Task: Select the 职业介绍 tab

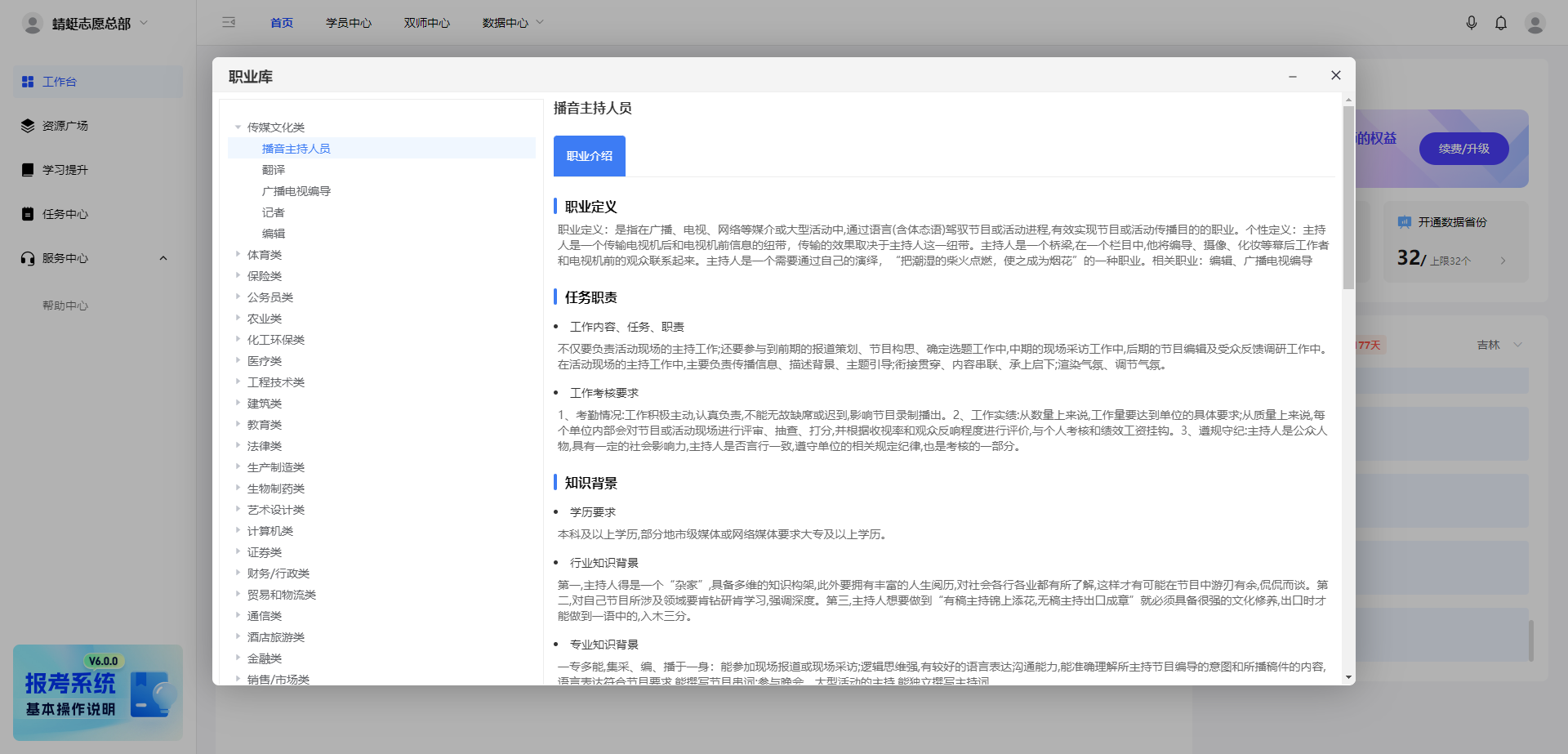Action: pyautogui.click(x=589, y=156)
